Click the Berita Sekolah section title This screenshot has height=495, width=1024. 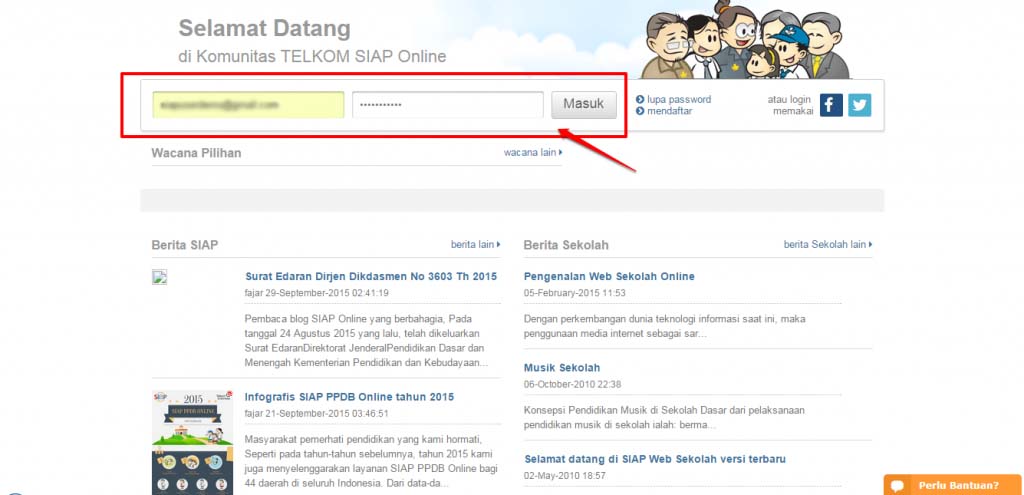pyautogui.click(x=566, y=245)
